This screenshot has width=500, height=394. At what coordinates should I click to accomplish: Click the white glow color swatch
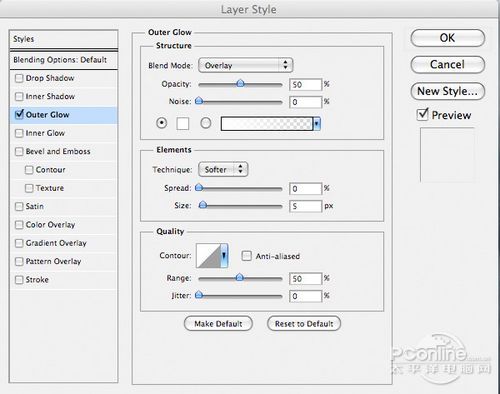point(183,123)
